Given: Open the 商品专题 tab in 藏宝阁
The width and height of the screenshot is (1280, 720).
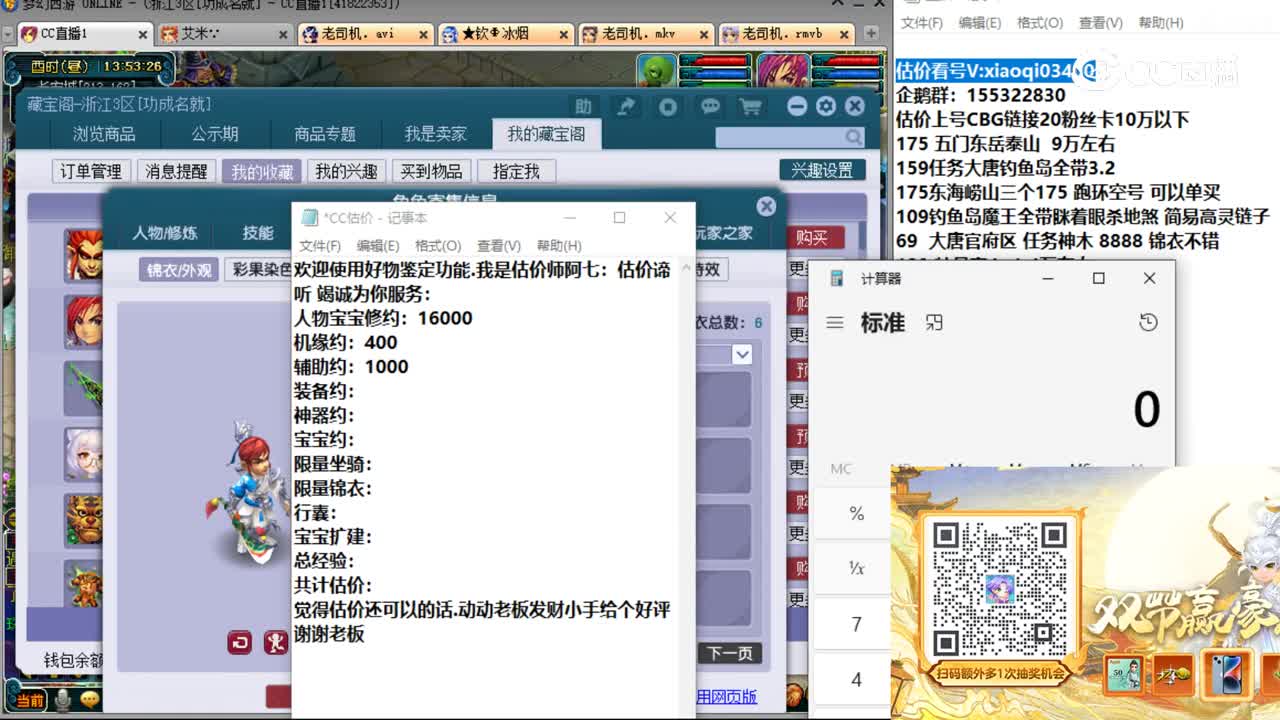Looking at the screenshot, I should (325, 134).
